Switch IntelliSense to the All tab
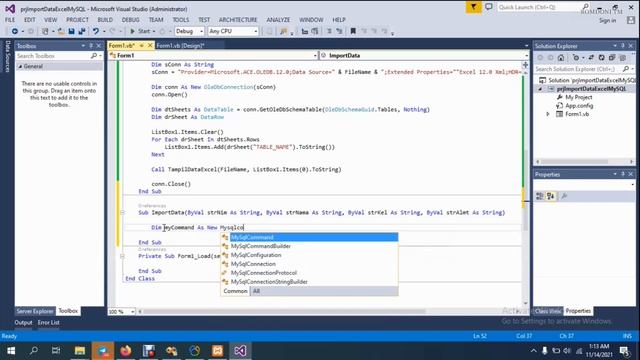 [x=256, y=291]
